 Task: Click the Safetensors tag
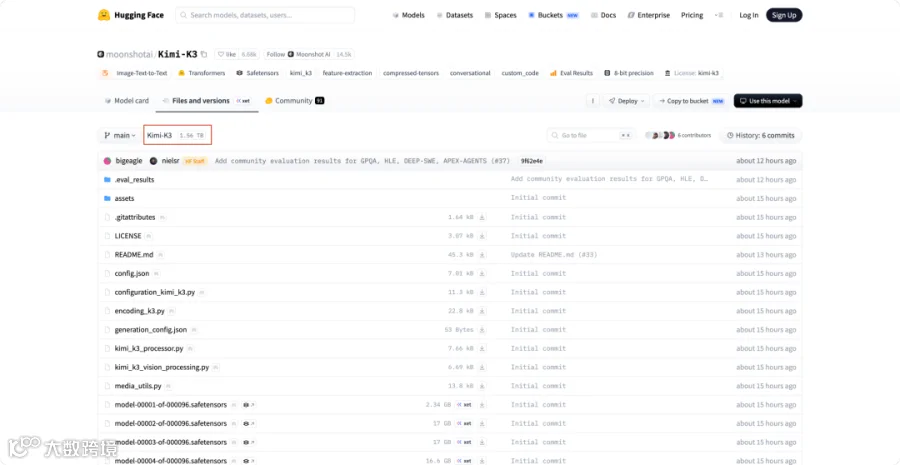(x=258, y=73)
